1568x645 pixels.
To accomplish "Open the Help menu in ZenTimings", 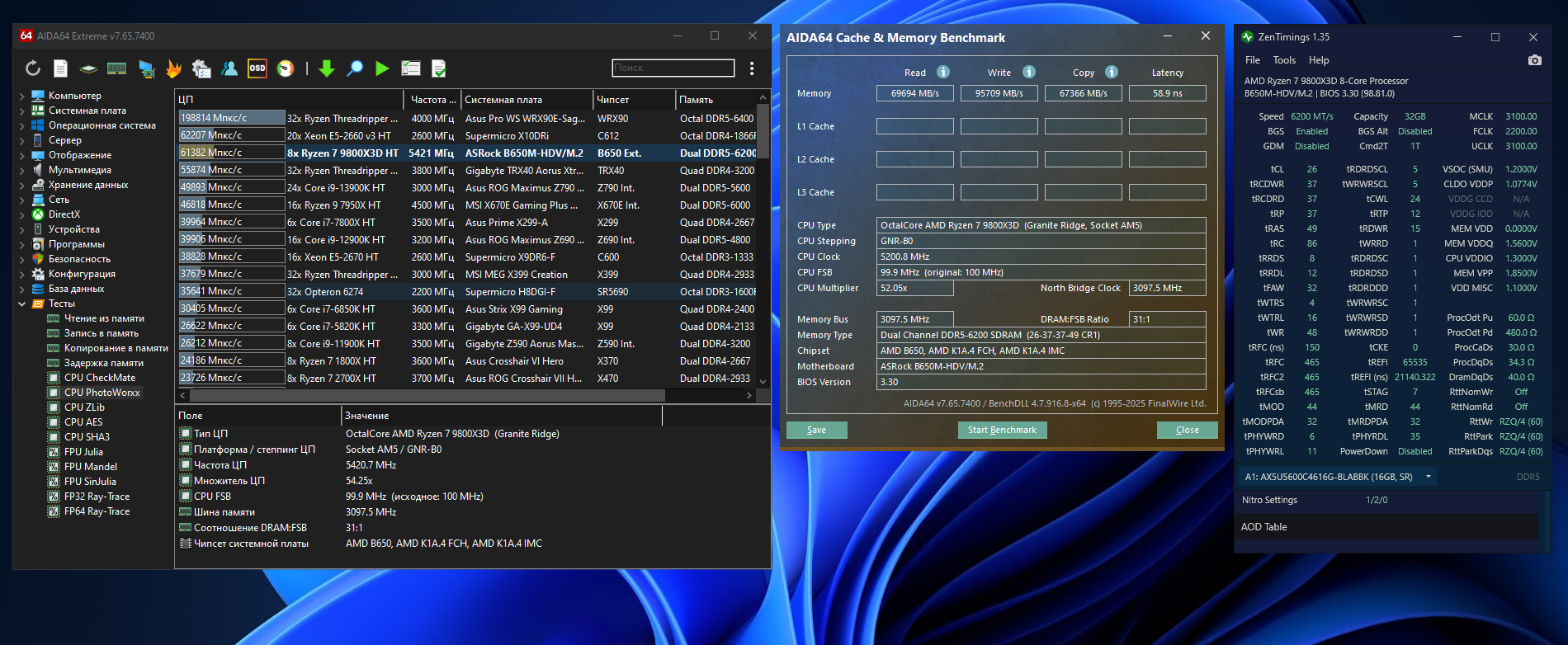I will (x=1319, y=60).
